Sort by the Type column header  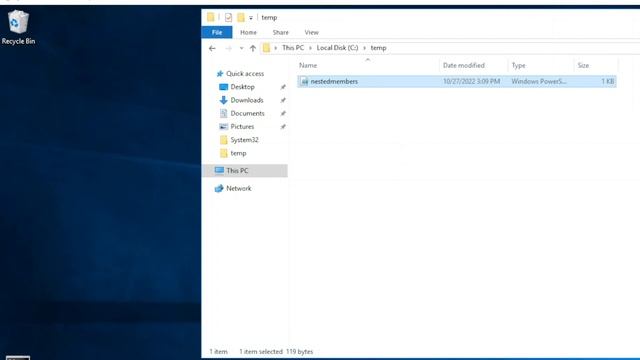coord(518,65)
